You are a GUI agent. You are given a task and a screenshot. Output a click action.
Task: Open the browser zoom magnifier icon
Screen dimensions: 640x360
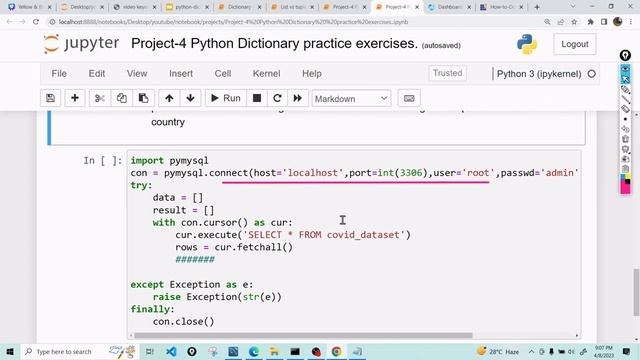point(547,22)
